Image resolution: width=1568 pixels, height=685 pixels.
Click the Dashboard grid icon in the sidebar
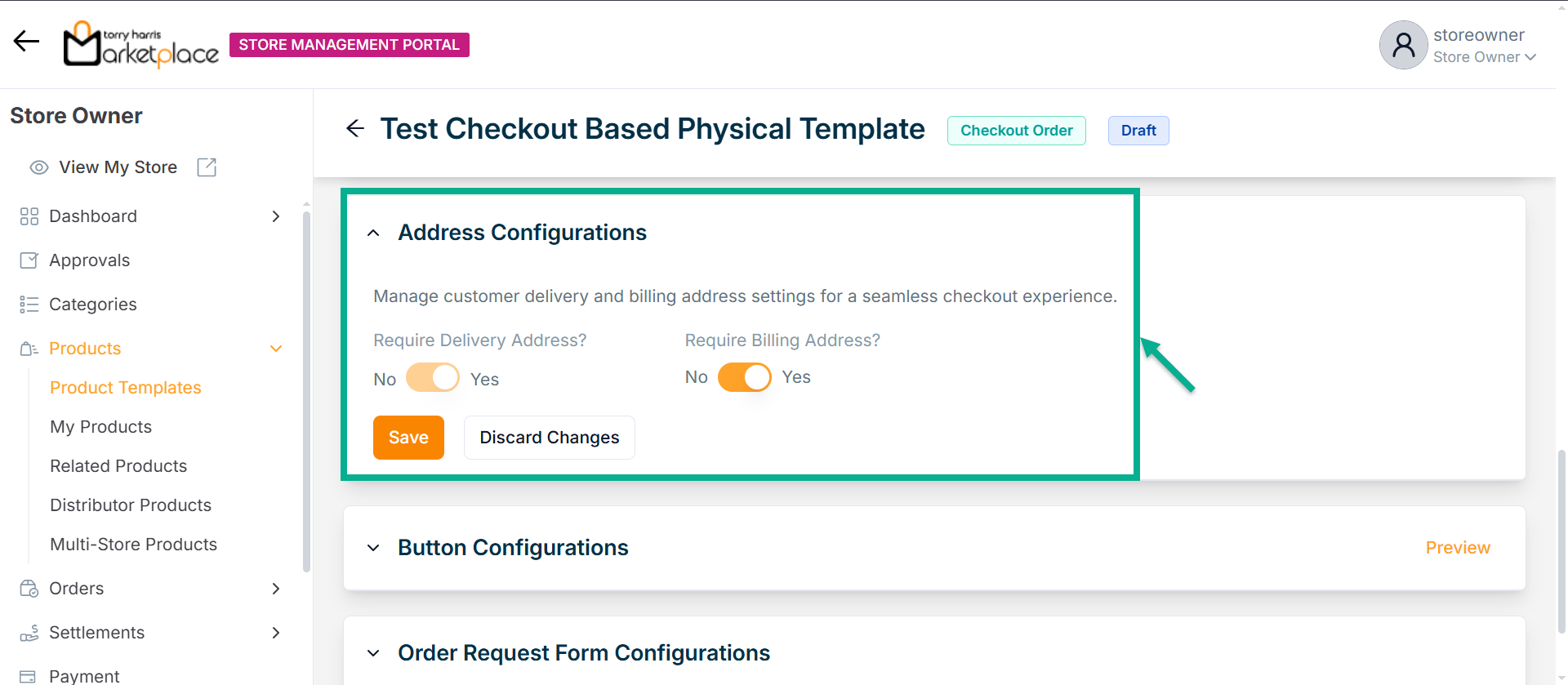click(29, 216)
